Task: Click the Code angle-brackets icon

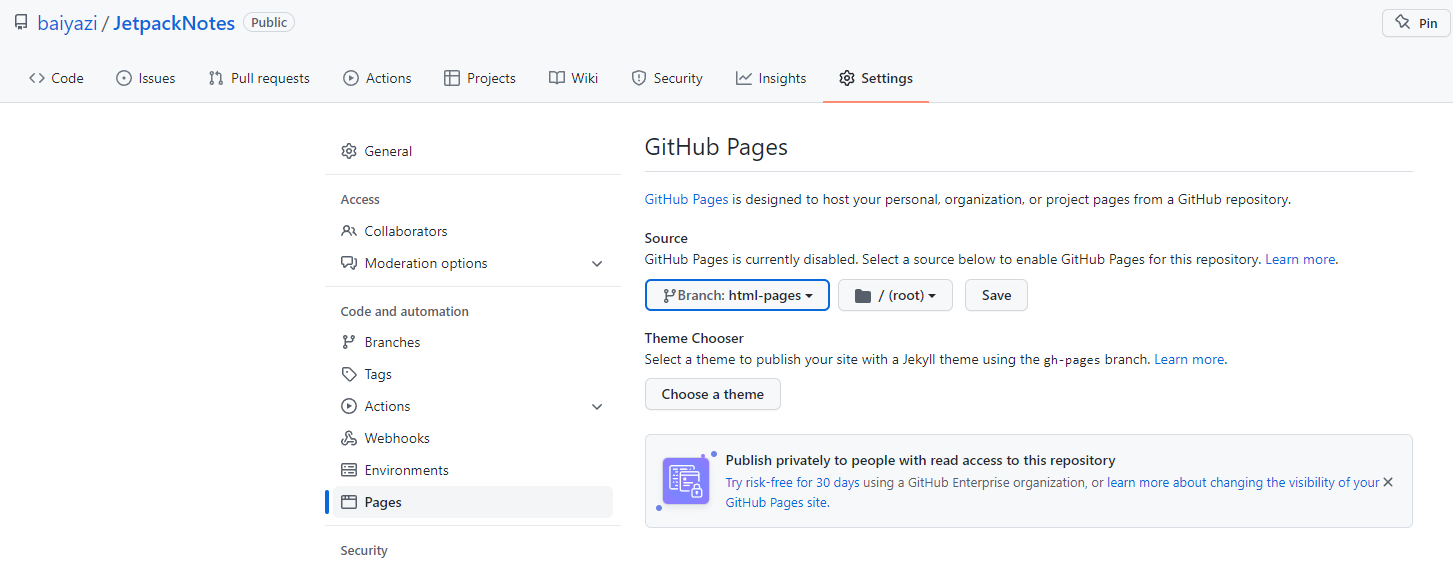Action: pos(37,78)
